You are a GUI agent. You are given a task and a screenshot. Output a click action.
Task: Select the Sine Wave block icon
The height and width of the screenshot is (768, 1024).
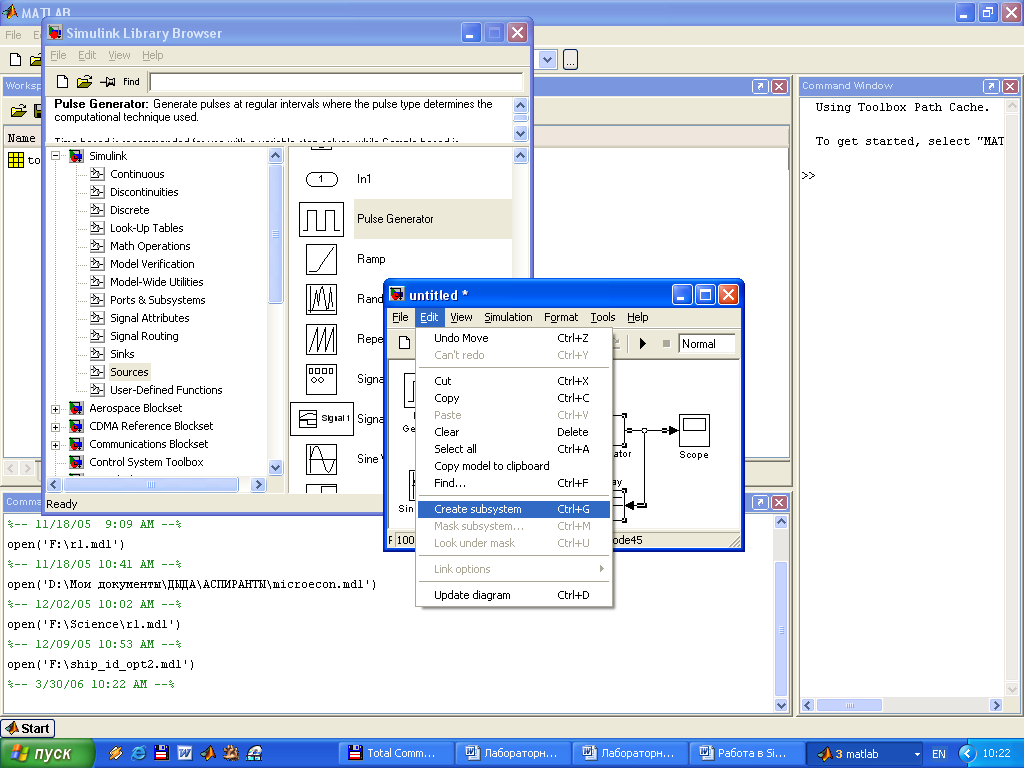tap(321, 459)
